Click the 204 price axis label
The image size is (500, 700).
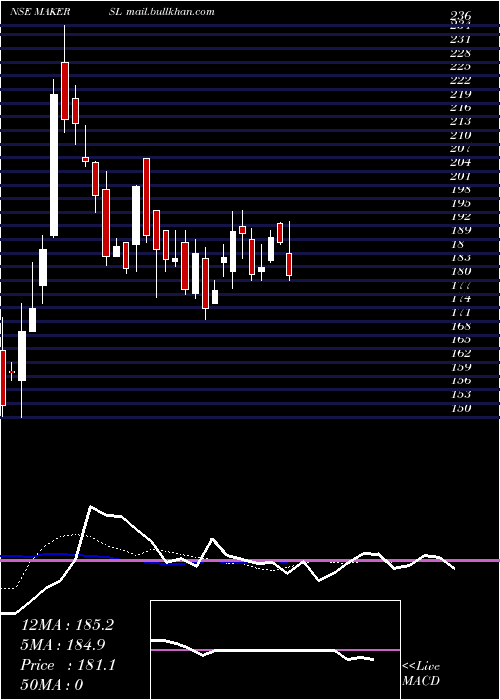point(461,162)
